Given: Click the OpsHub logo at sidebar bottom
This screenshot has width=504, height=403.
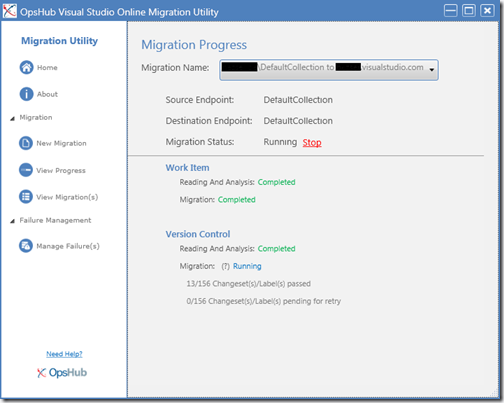Looking at the screenshot, I should coord(62,373).
